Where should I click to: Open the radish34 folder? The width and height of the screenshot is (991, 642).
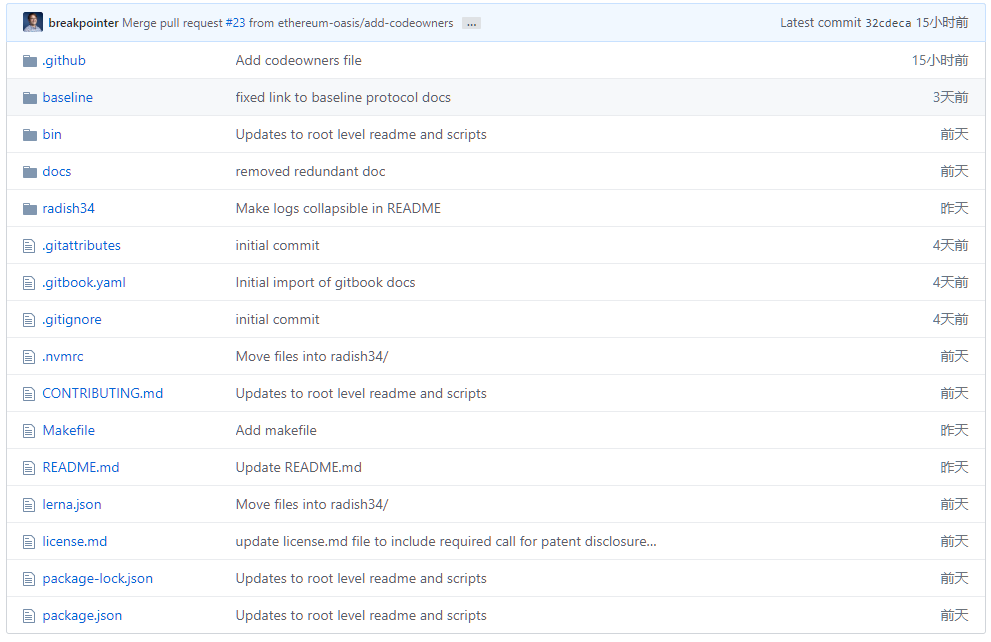click(68, 209)
